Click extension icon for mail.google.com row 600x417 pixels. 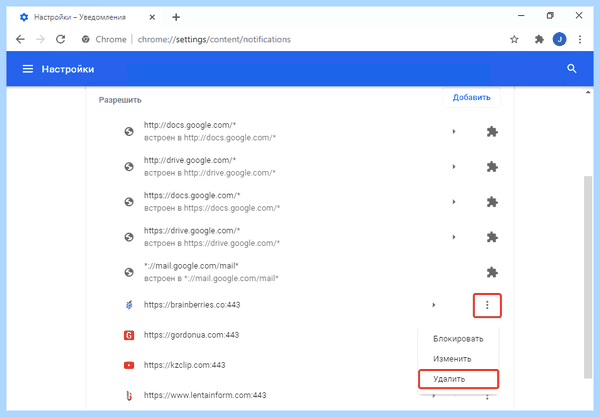492,272
